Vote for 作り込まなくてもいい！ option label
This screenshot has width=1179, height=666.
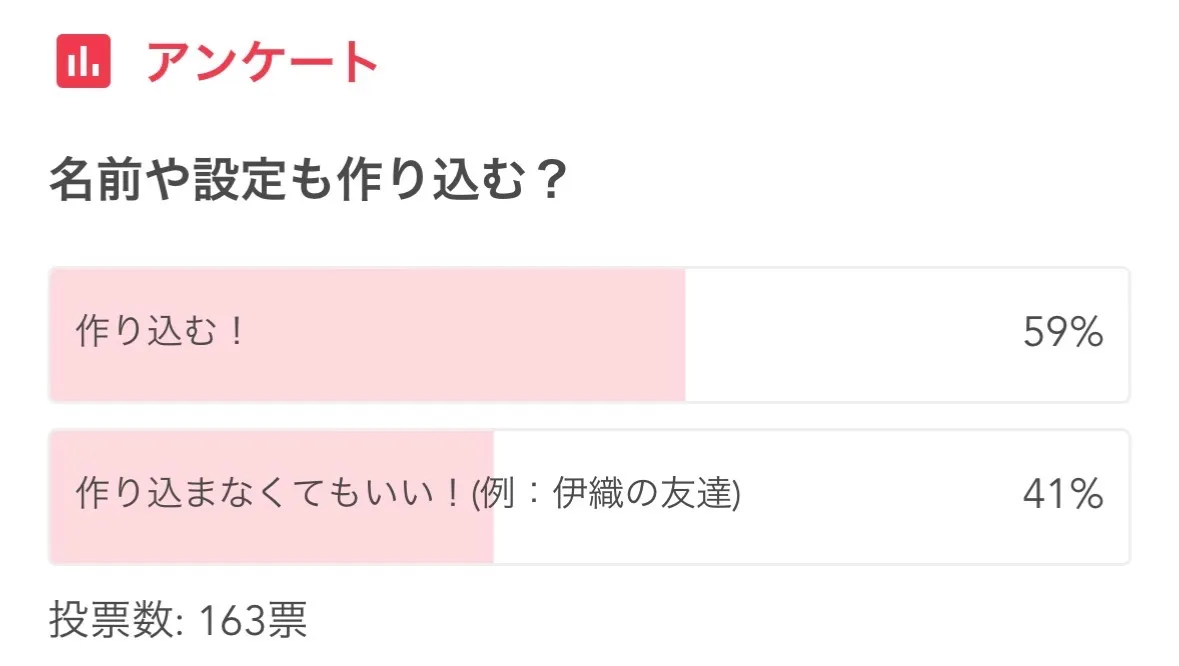272,494
